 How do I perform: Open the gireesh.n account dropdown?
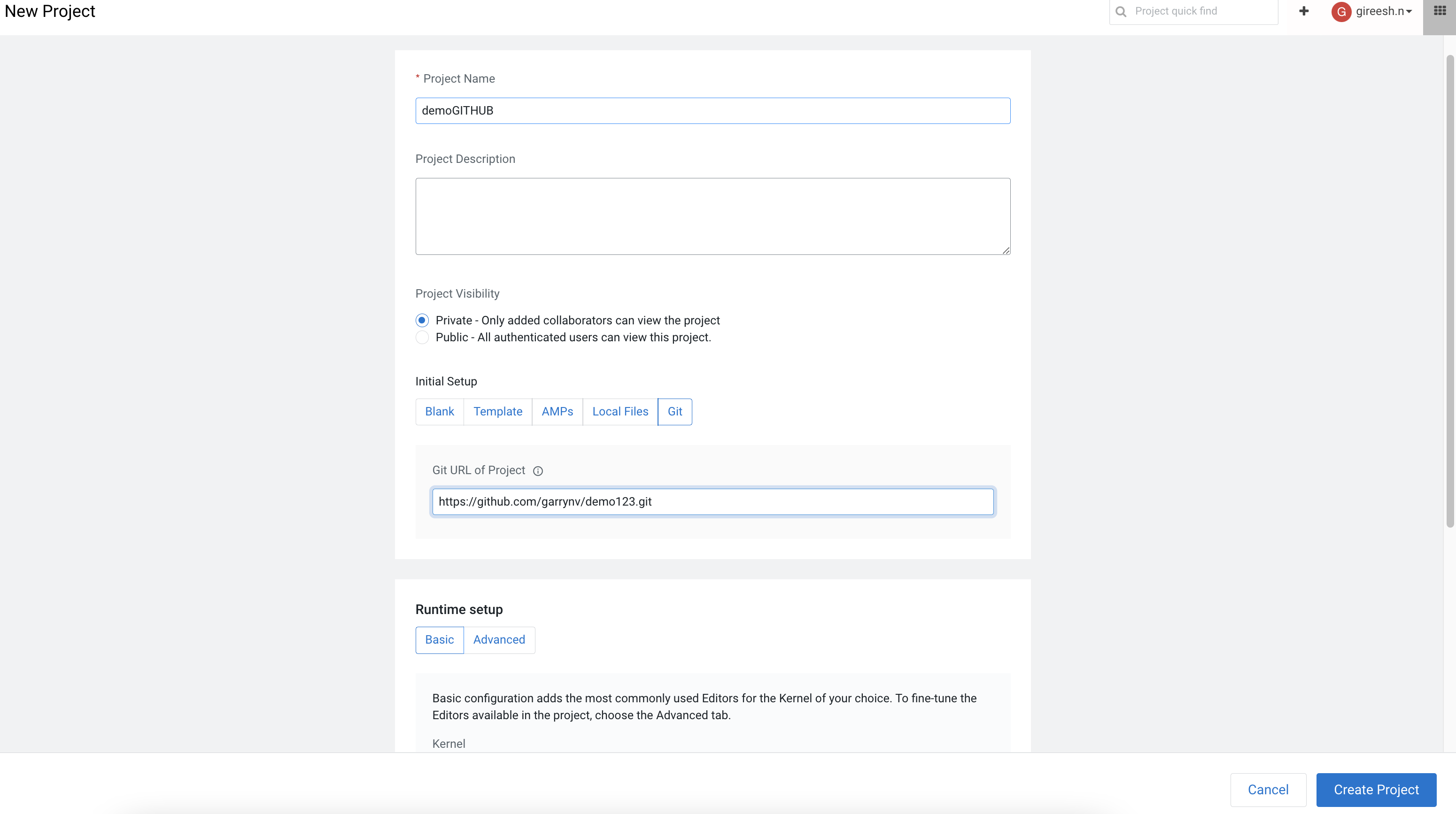[x=1380, y=11]
